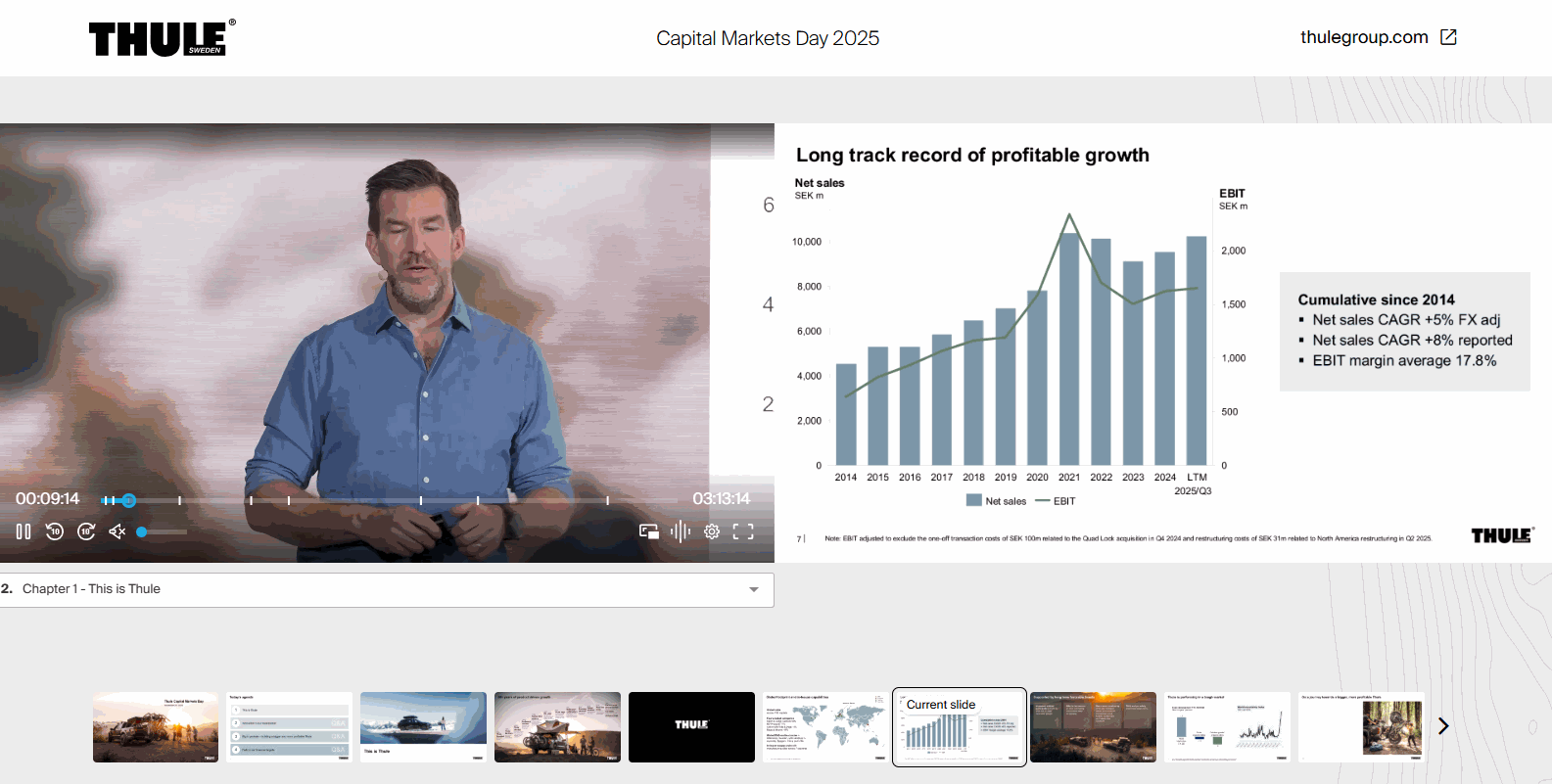Jump to the chapter marker just left of the playhead
1552x784 pixels.
(113, 500)
